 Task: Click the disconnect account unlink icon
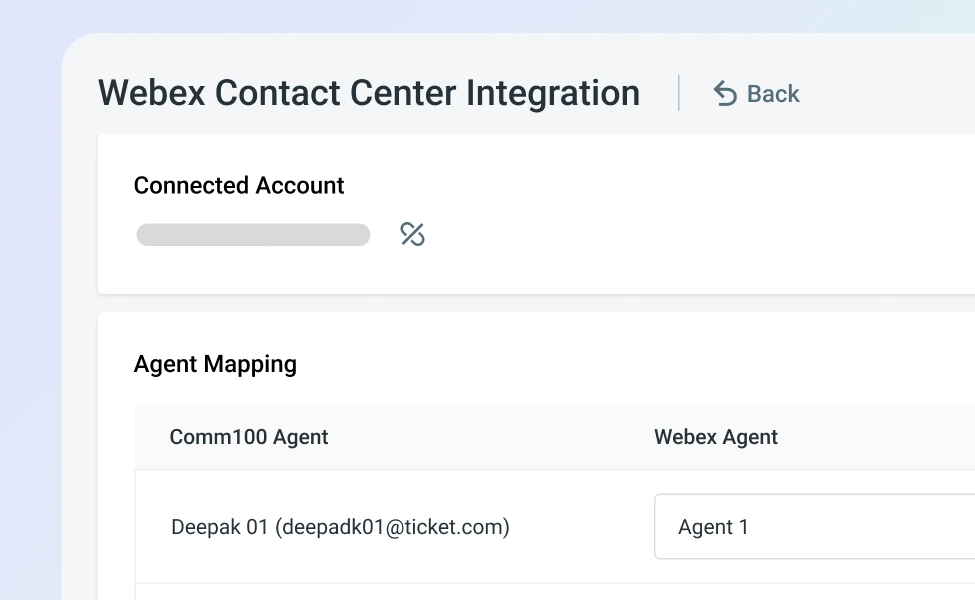point(412,234)
